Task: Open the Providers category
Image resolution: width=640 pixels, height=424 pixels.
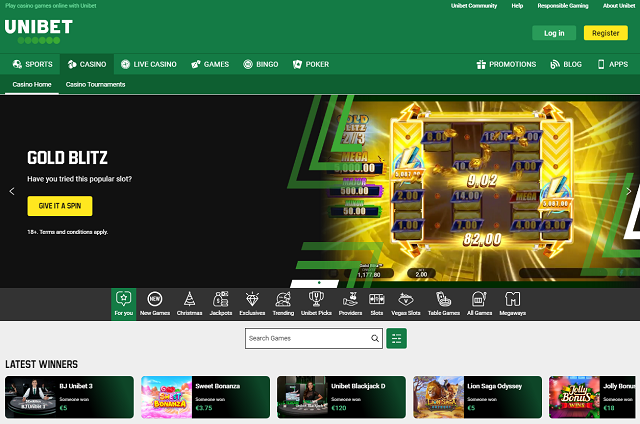Action: click(350, 304)
